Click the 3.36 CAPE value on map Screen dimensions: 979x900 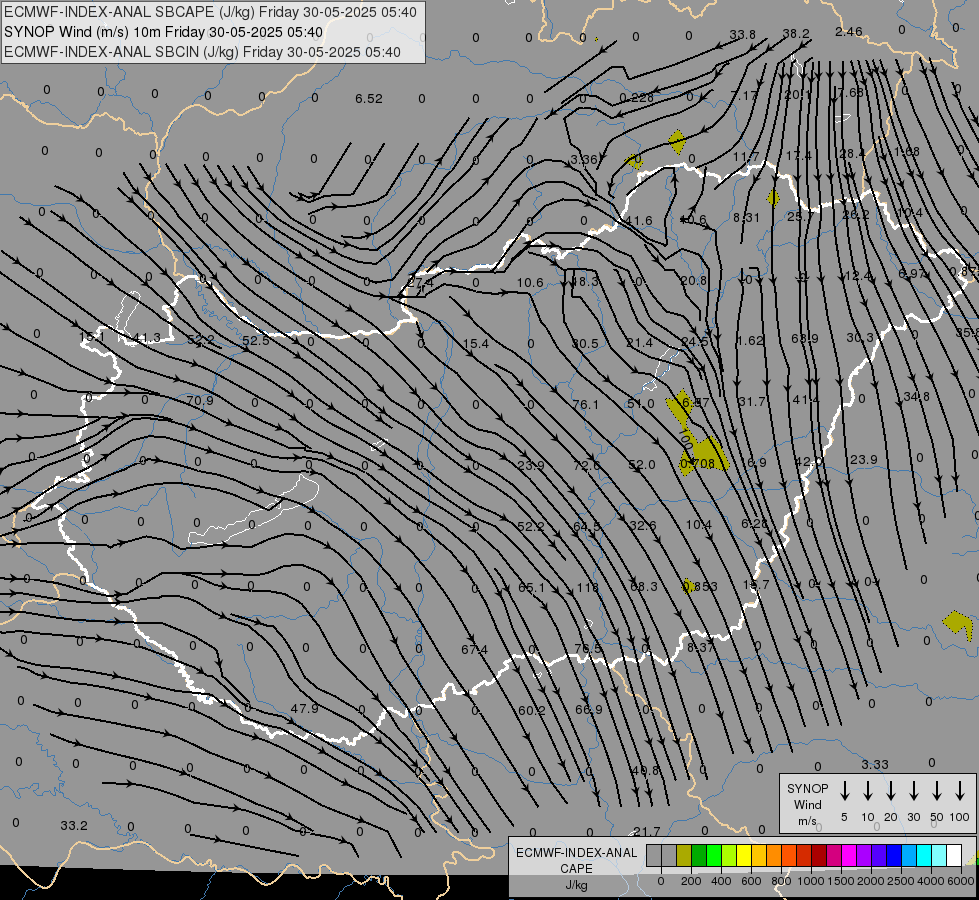(584, 160)
